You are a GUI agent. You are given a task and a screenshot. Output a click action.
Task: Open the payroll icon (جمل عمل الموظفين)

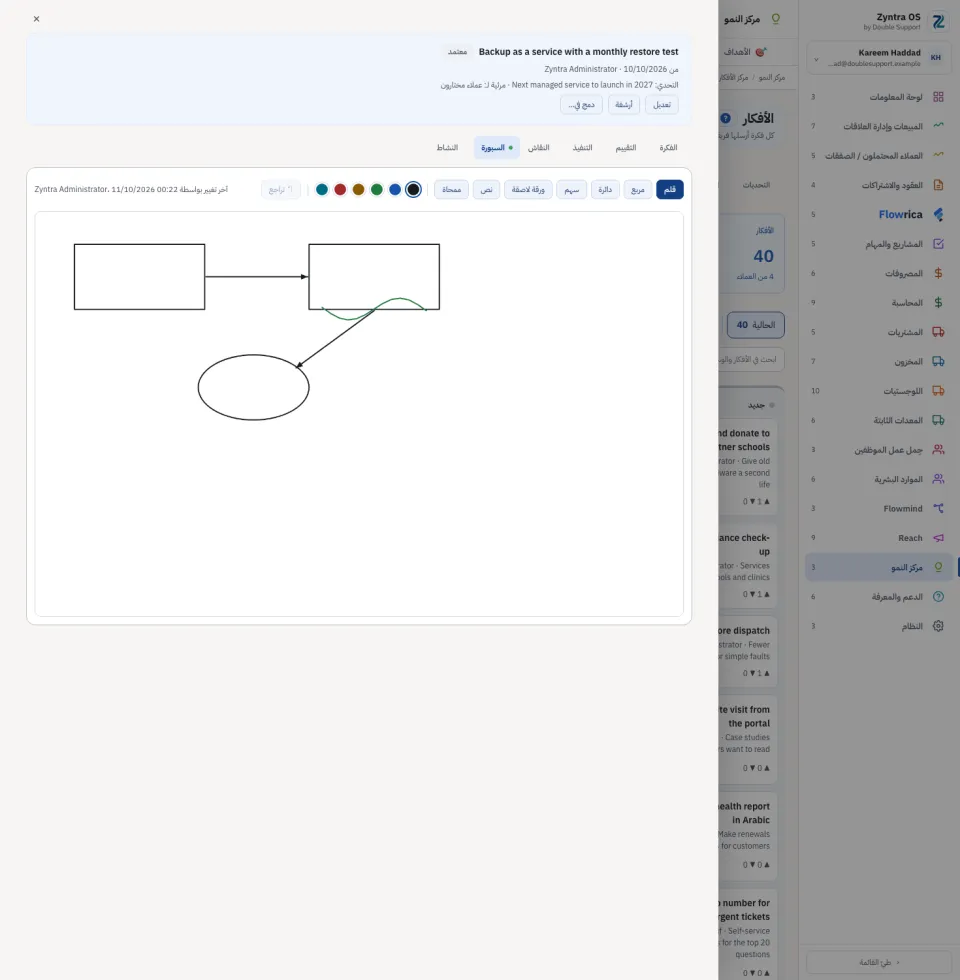[x=938, y=449]
